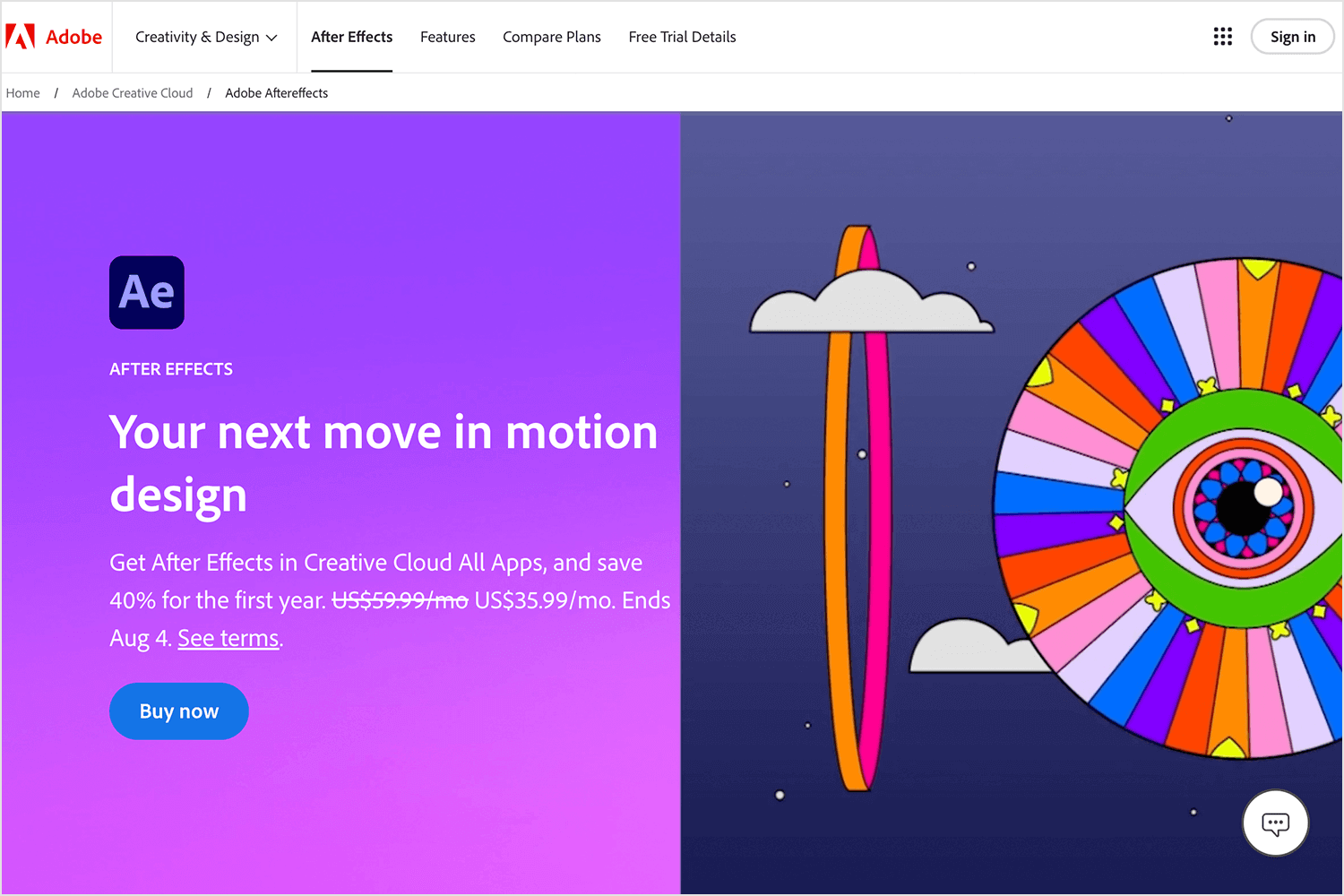Viewport: 1344px width, 896px height.
Task: Open the See terms link
Action: pyautogui.click(x=228, y=638)
